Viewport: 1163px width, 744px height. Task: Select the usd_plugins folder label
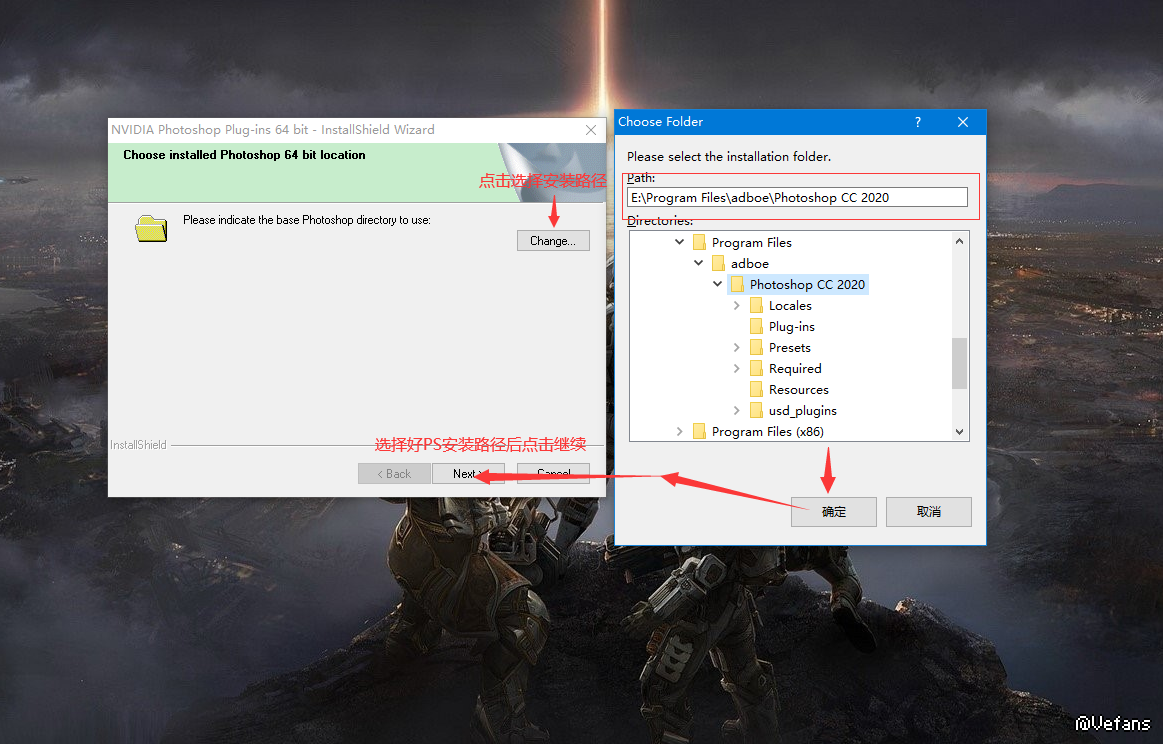[x=803, y=410]
